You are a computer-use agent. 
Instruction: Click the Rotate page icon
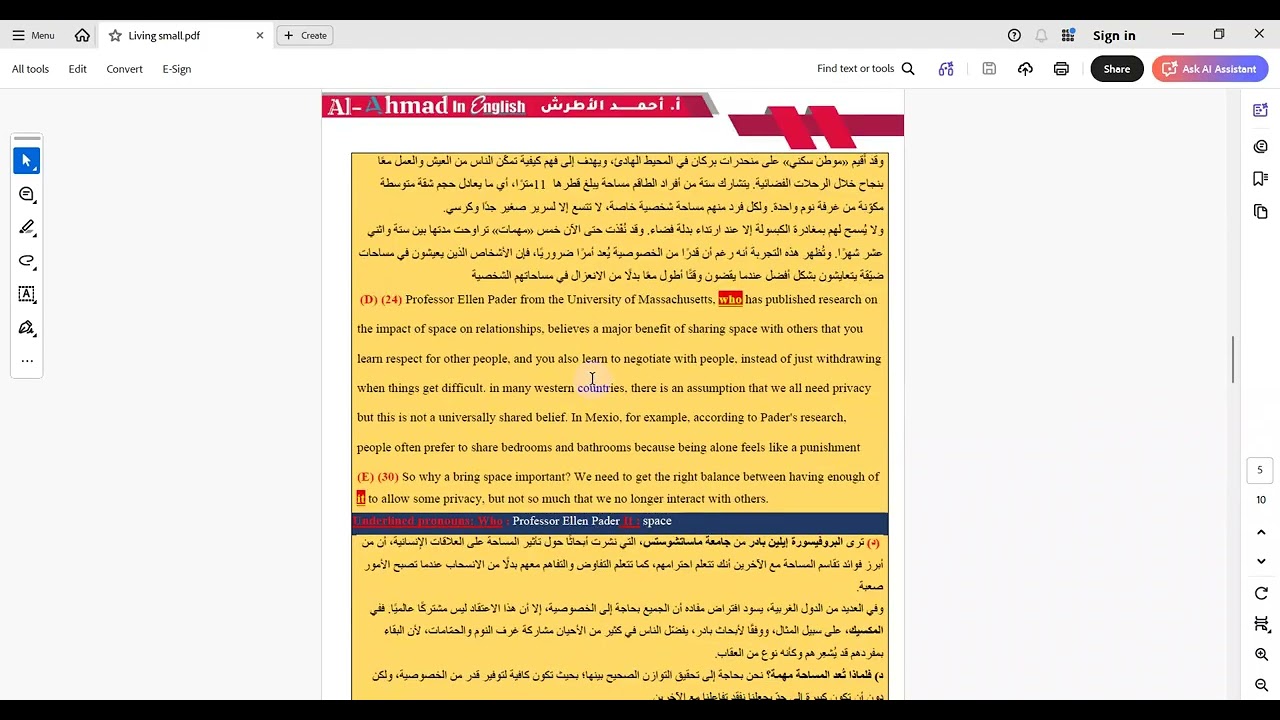tap(1261, 594)
